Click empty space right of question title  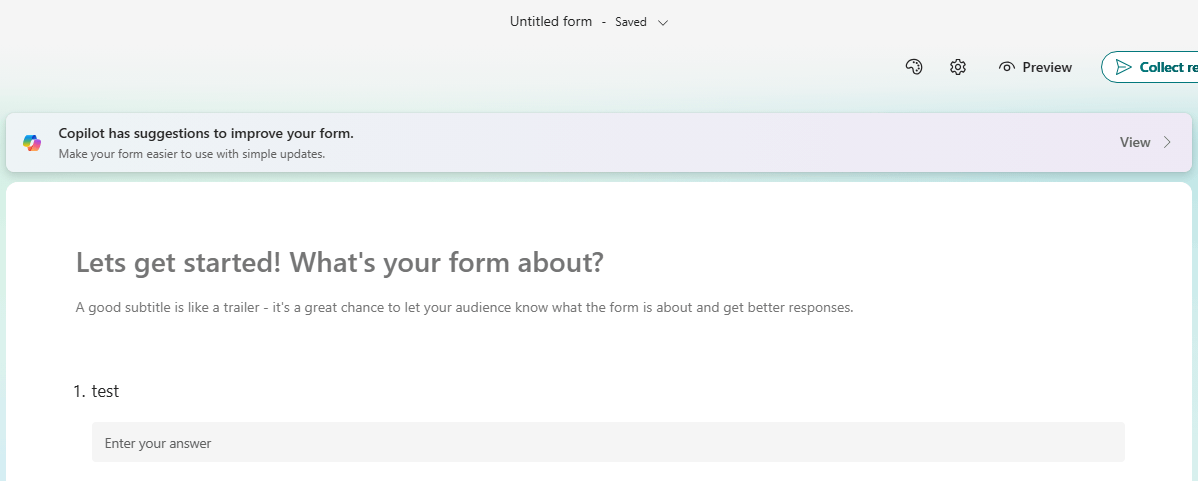tap(600, 392)
